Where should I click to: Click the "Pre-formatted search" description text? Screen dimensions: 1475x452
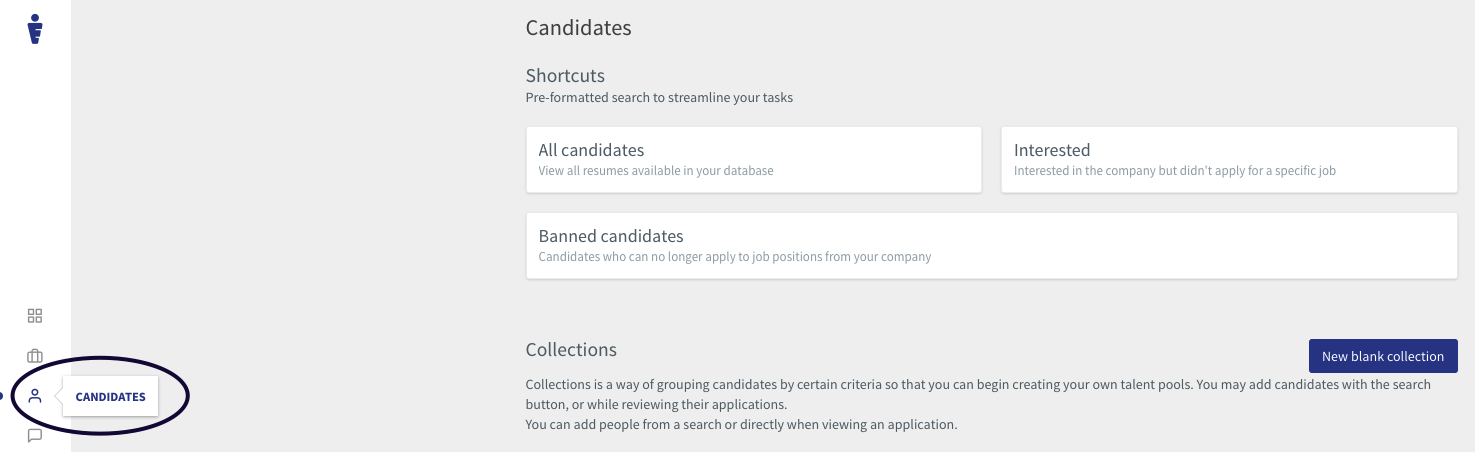point(659,98)
